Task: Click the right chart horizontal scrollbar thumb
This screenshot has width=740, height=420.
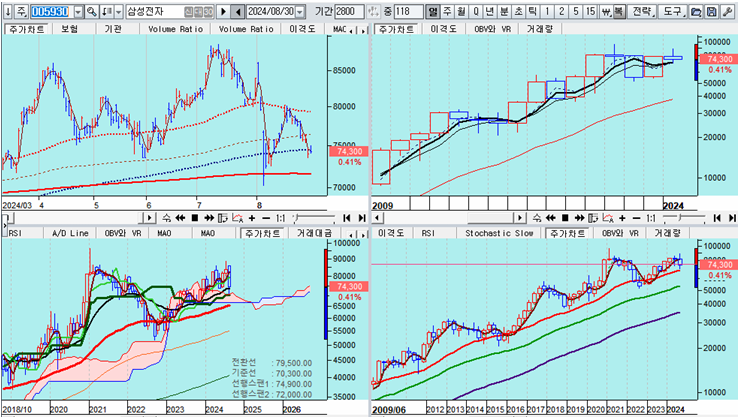Action: 489,218
